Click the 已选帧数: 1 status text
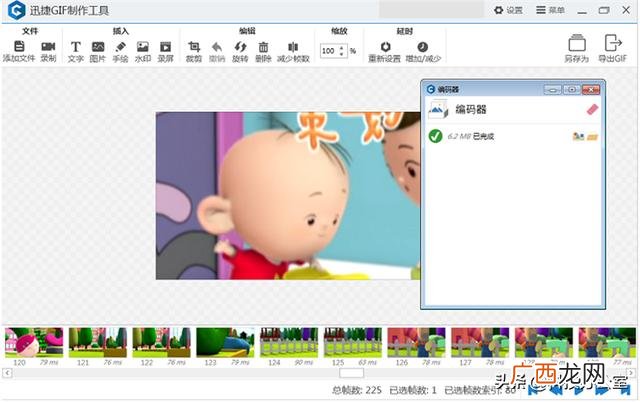 pos(413,390)
